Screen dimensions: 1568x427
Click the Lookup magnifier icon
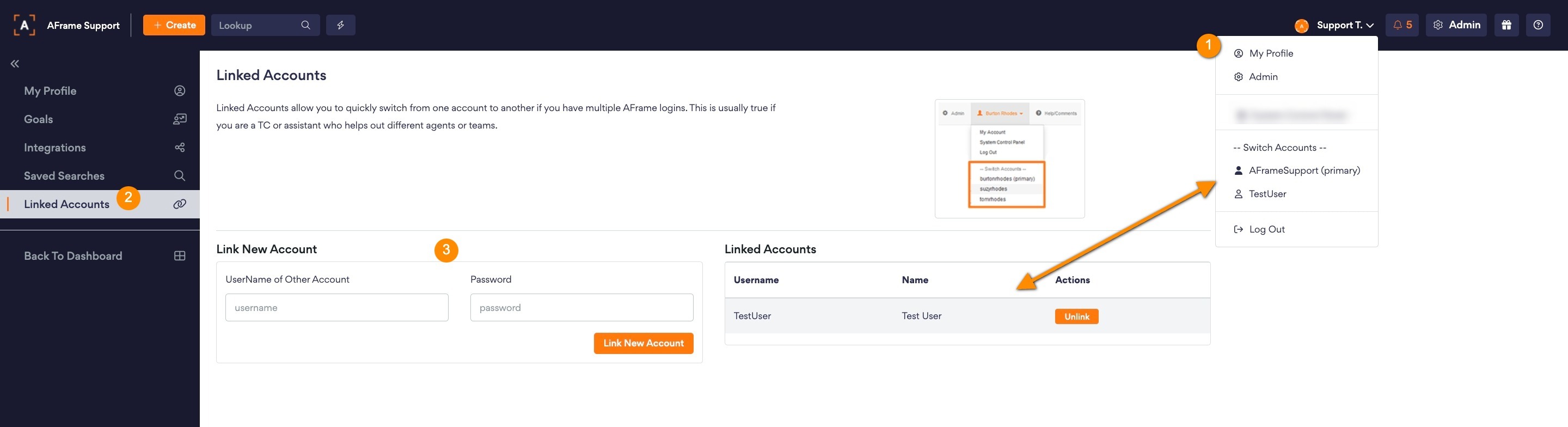(305, 25)
